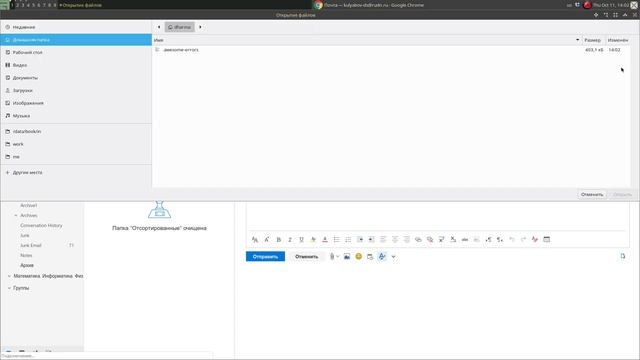Viewport: 640px width, 360px height.
Task: Undo the last edit in the mail editor
Action: (512, 240)
